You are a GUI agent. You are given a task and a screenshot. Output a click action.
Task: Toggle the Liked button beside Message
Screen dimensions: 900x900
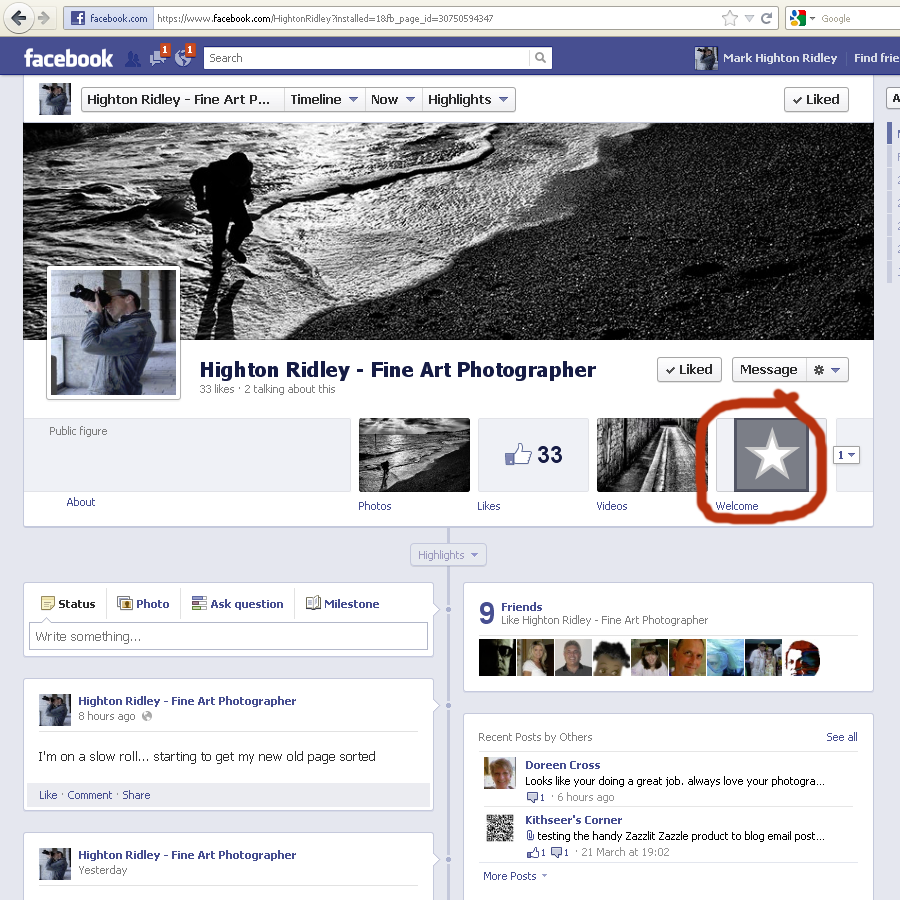pyautogui.click(x=689, y=370)
